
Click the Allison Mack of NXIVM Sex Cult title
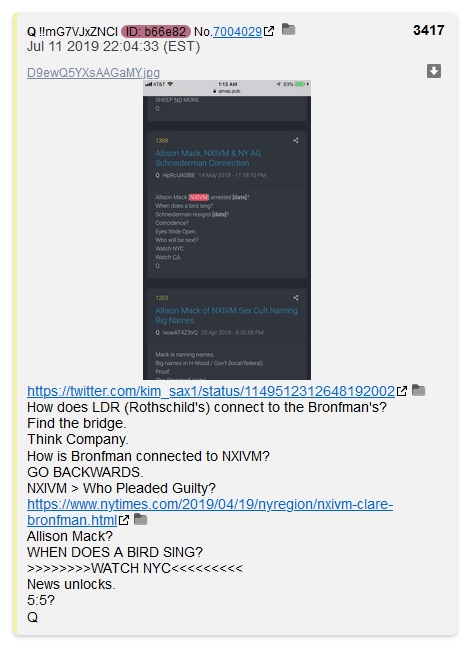tap(227, 315)
